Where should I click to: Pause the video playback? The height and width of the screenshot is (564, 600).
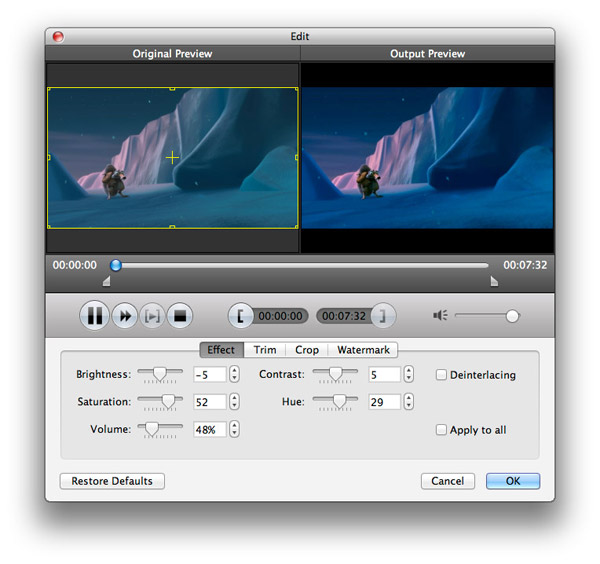(x=95, y=316)
